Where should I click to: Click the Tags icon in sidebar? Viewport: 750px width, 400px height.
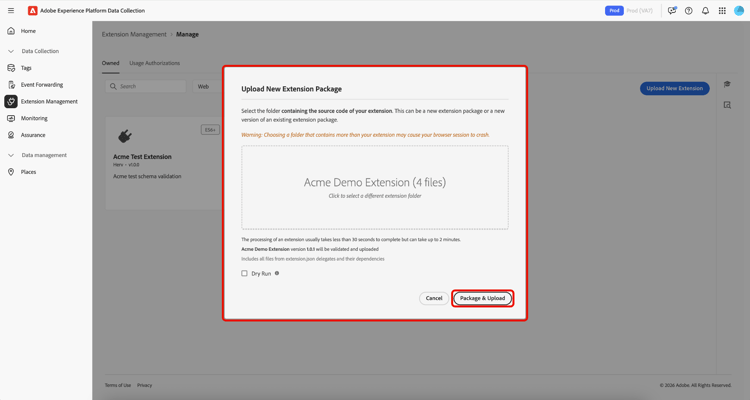tap(11, 68)
